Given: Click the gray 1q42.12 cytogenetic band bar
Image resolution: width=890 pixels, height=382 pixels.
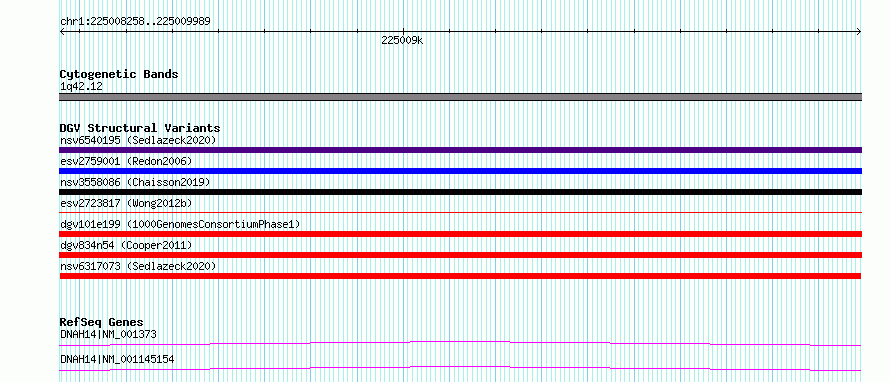Looking at the screenshot, I should [460, 97].
